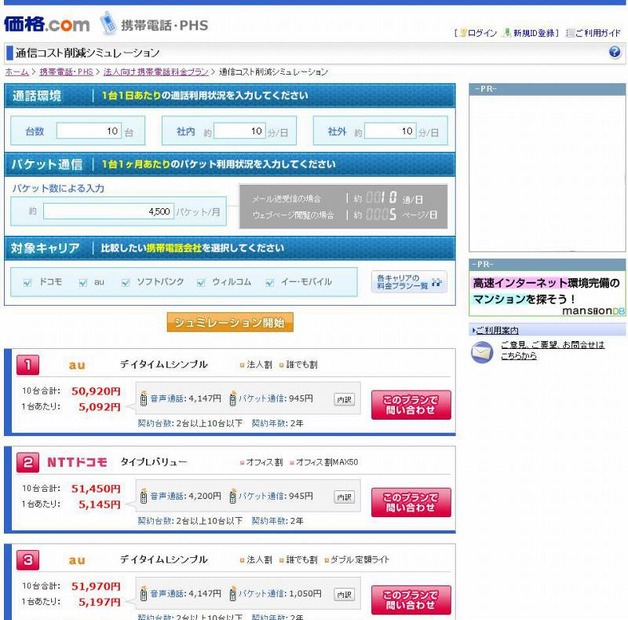Screen dimensions: 628x620
Task: Click the voice call phone icon in 50,920円 plan
Action: [143, 398]
